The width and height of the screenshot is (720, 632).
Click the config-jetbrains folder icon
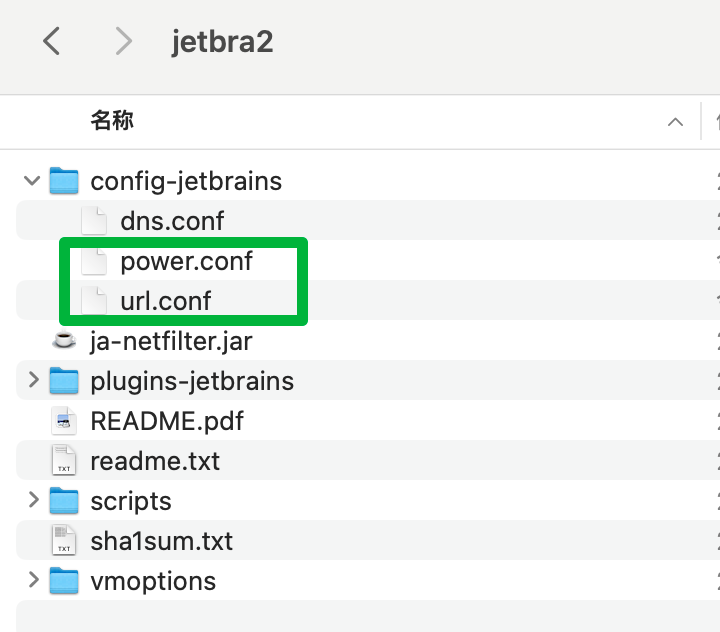click(64, 181)
